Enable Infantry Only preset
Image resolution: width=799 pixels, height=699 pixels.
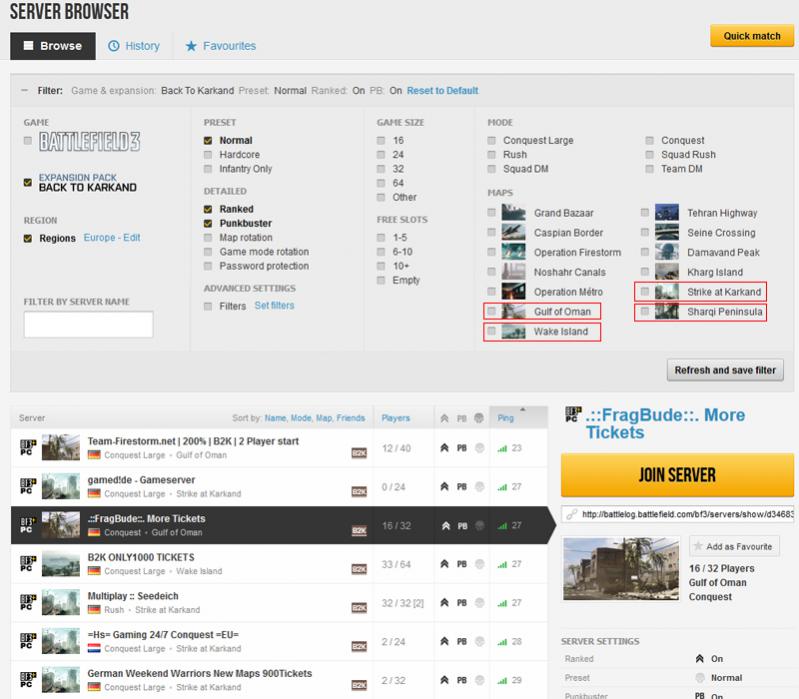(208, 169)
